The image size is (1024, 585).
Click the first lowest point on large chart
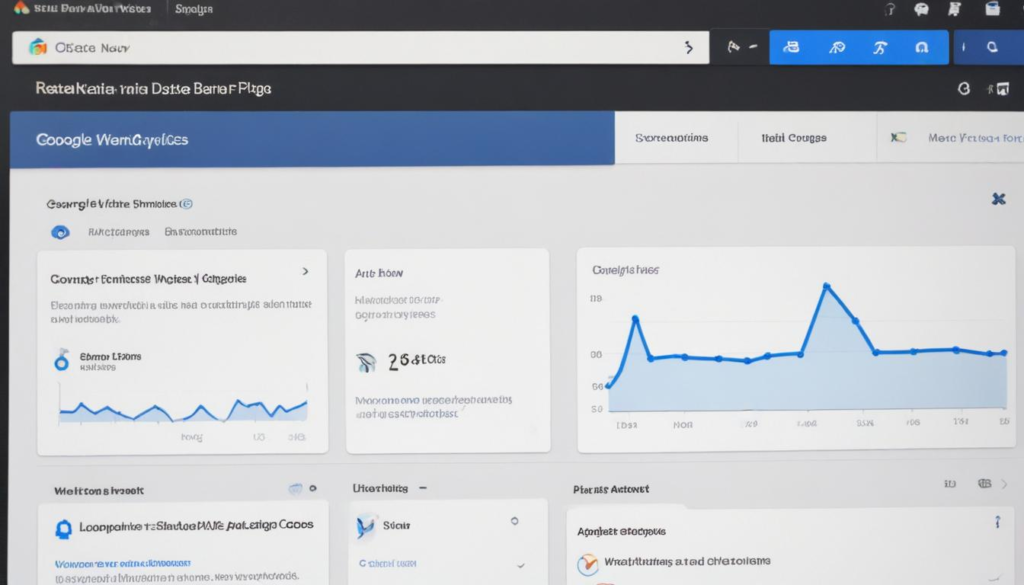[609, 386]
